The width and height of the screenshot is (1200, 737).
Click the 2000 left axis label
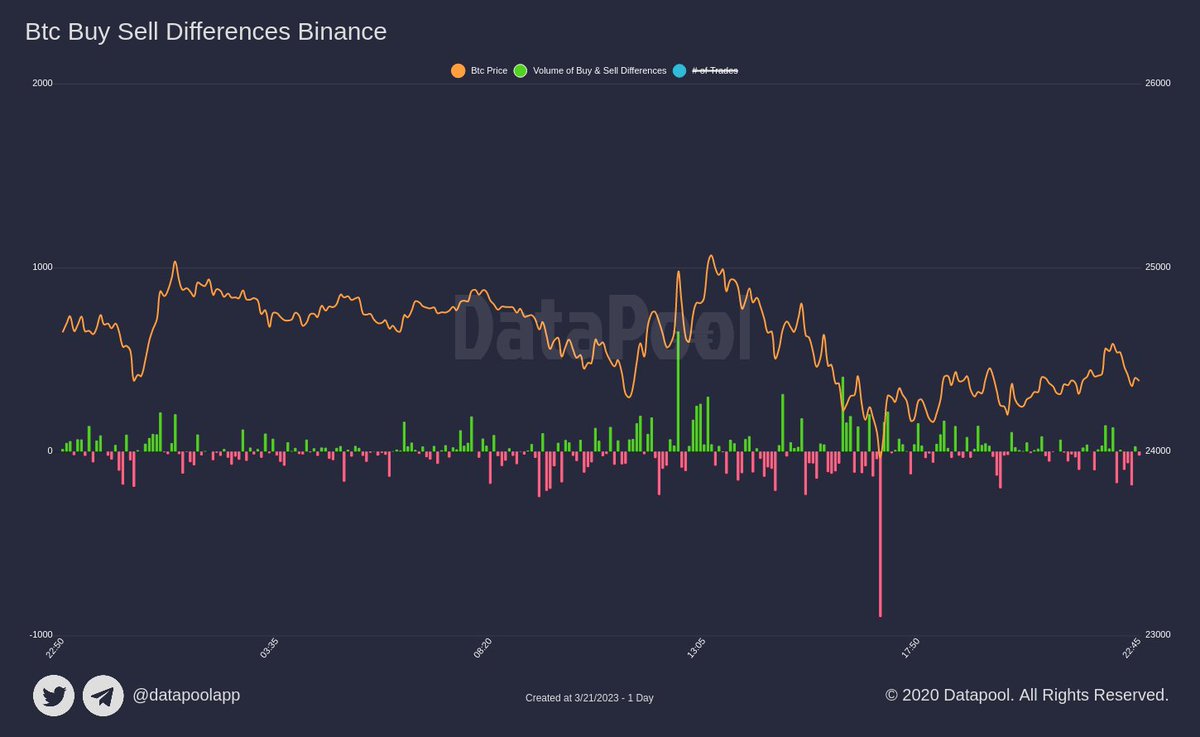42,83
